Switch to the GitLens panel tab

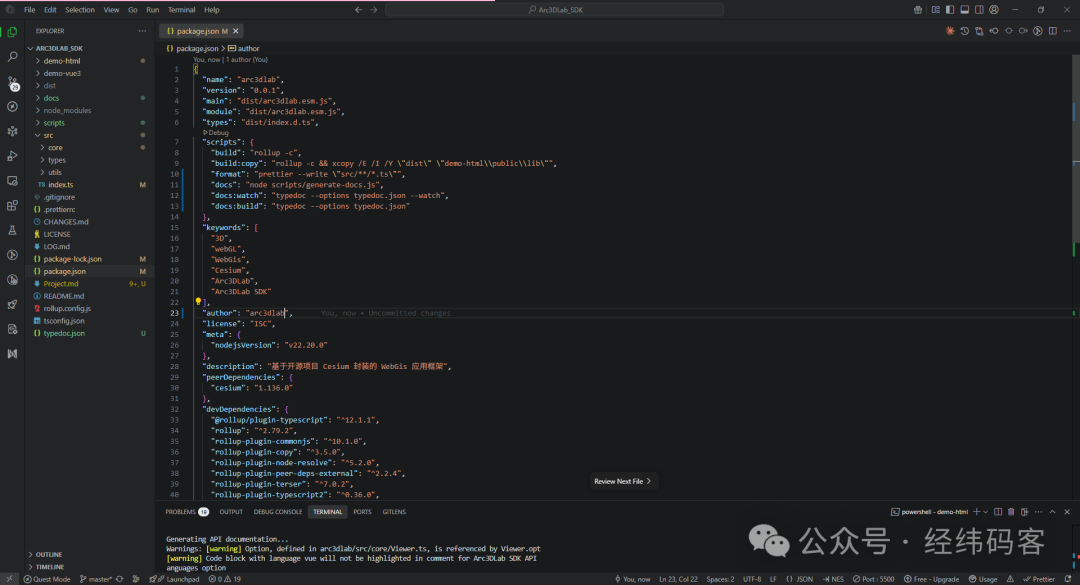[x=394, y=512]
